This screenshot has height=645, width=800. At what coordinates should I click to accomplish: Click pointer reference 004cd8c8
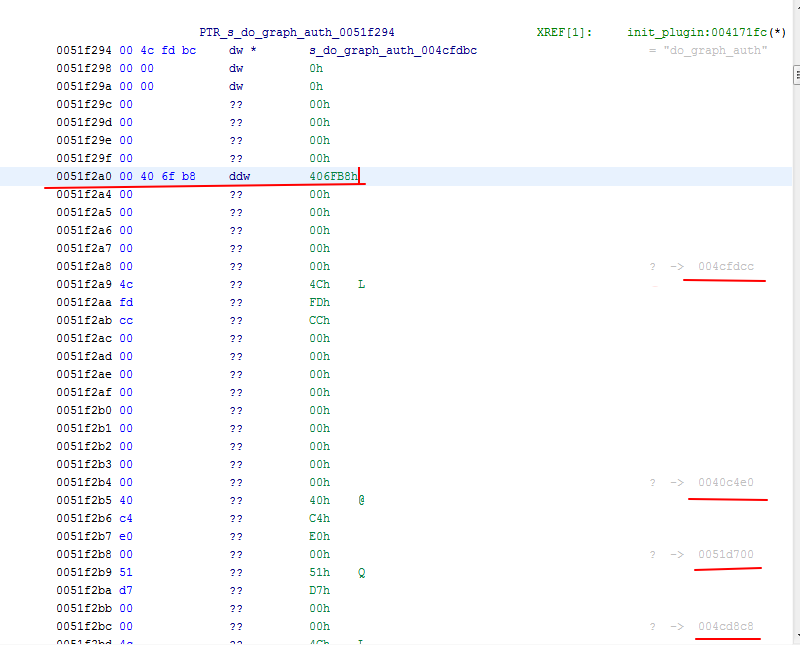(x=726, y=626)
